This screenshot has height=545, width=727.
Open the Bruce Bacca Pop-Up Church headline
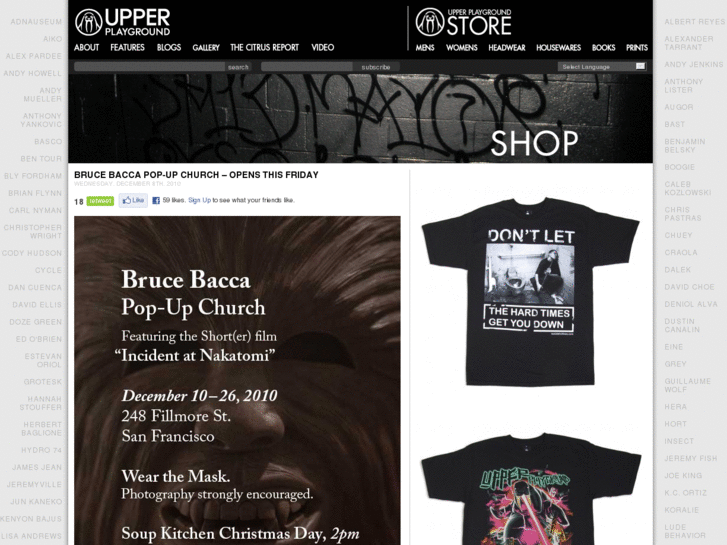pyautogui.click(x=196, y=175)
